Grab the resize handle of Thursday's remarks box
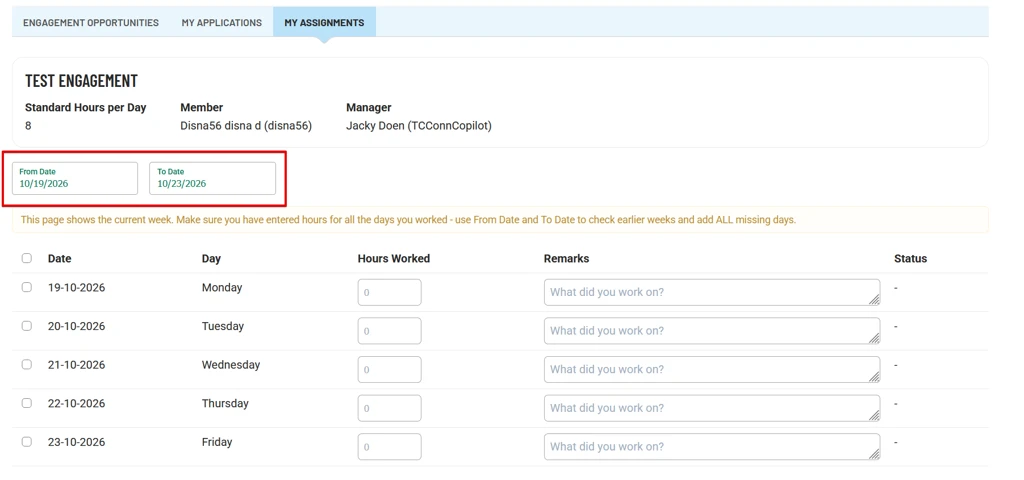 click(874, 415)
